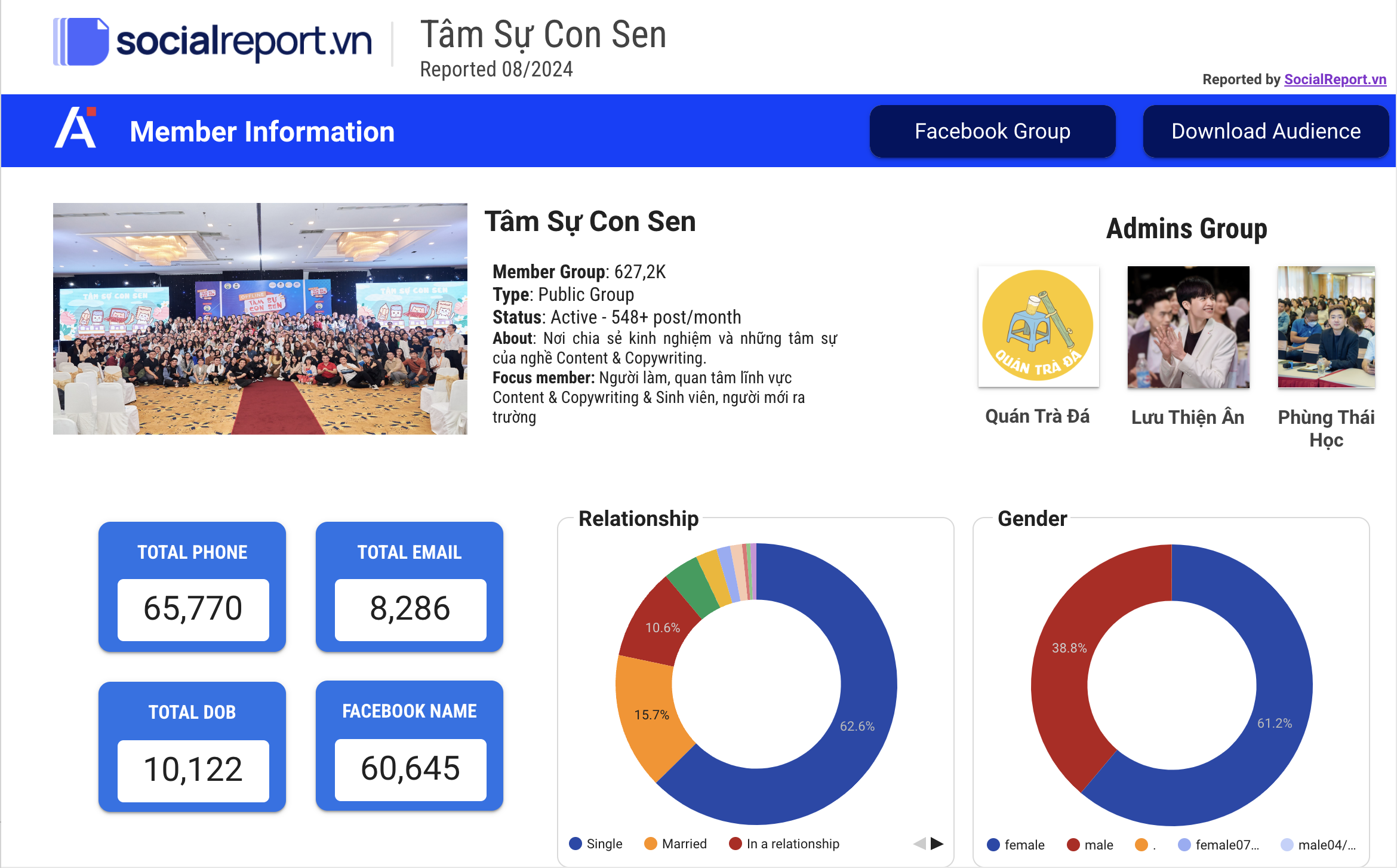Open Phùng Thái Học admin photo

click(1326, 327)
